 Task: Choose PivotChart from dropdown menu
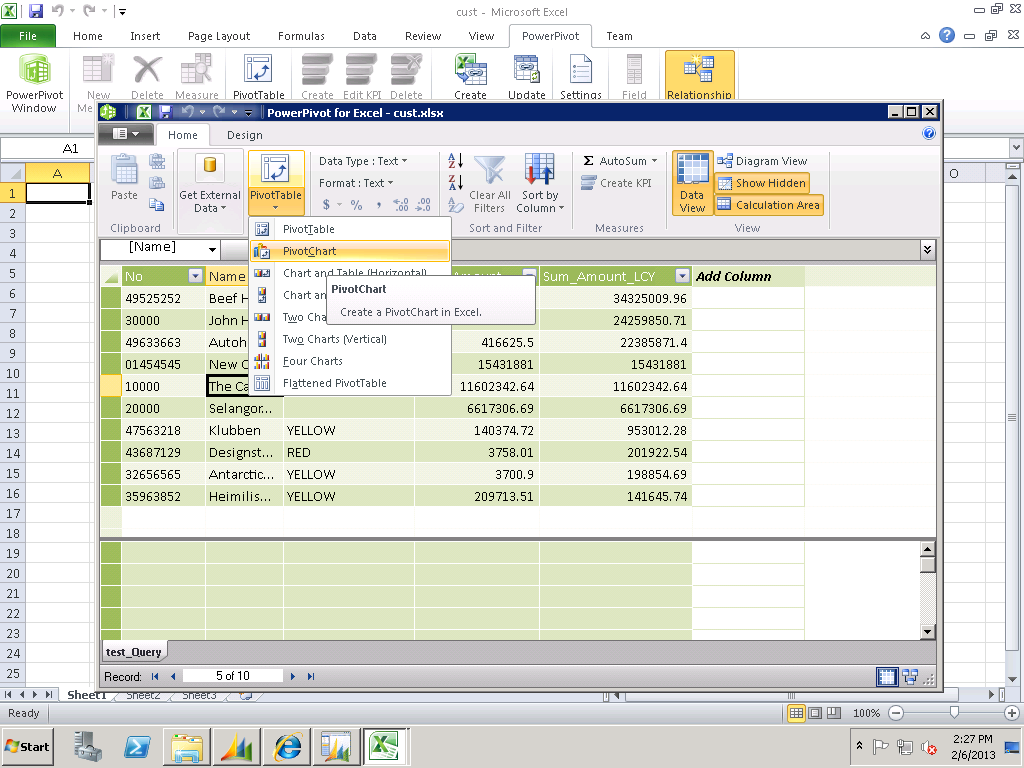click(349, 251)
